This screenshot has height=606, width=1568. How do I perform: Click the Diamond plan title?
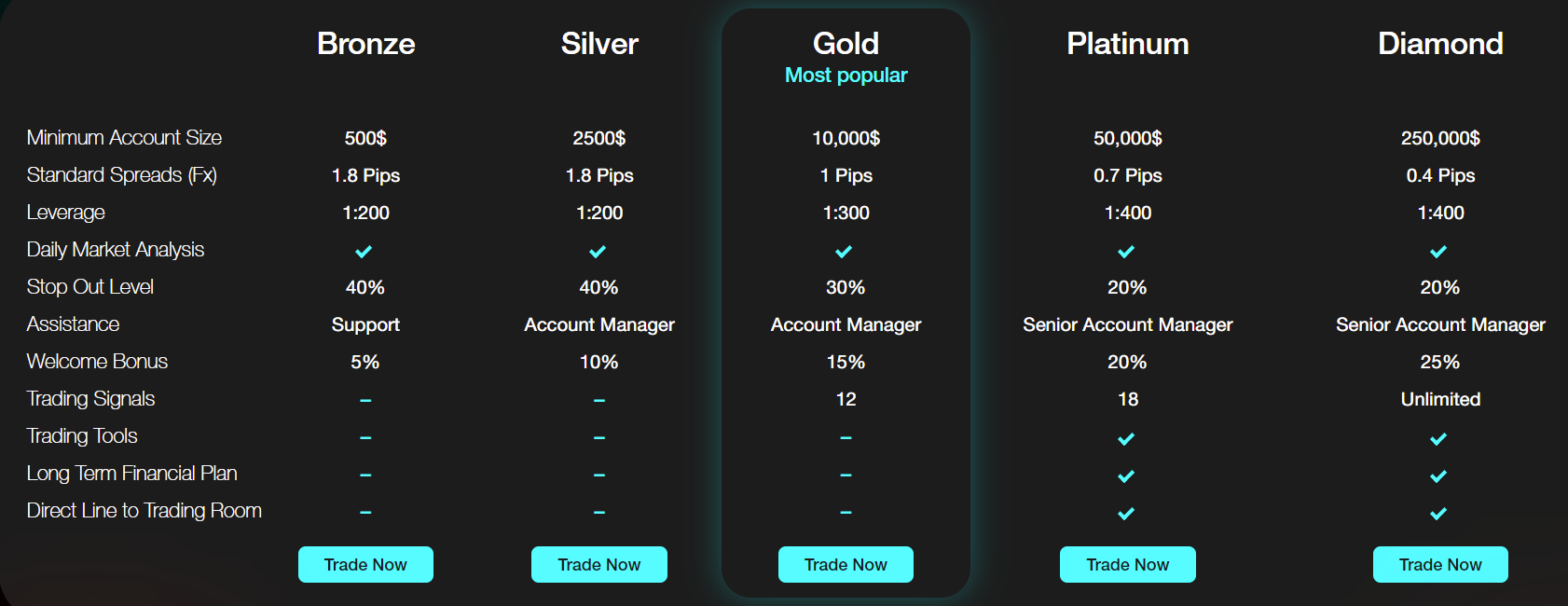click(1440, 44)
